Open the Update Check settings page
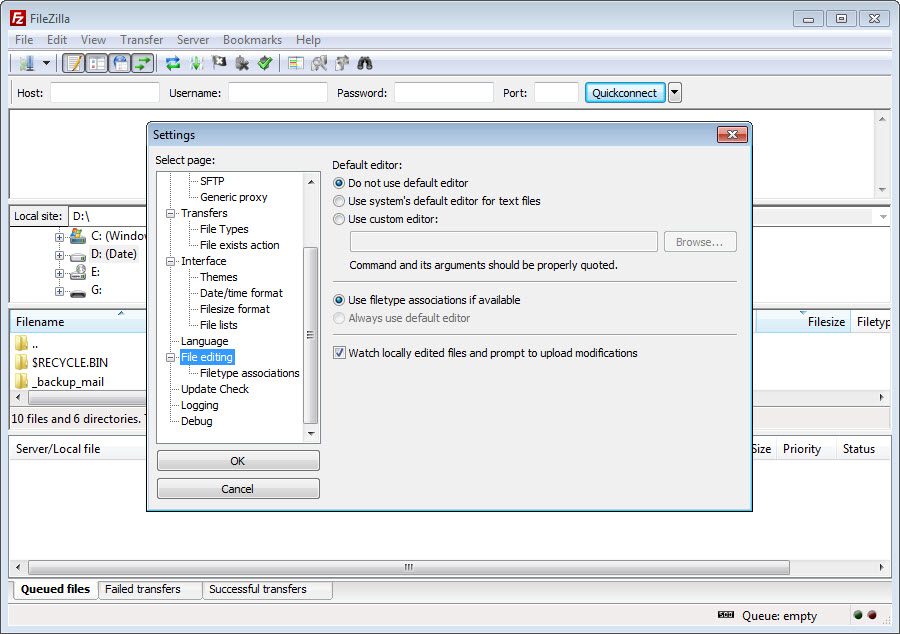900x634 pixels. click(215, 389)
